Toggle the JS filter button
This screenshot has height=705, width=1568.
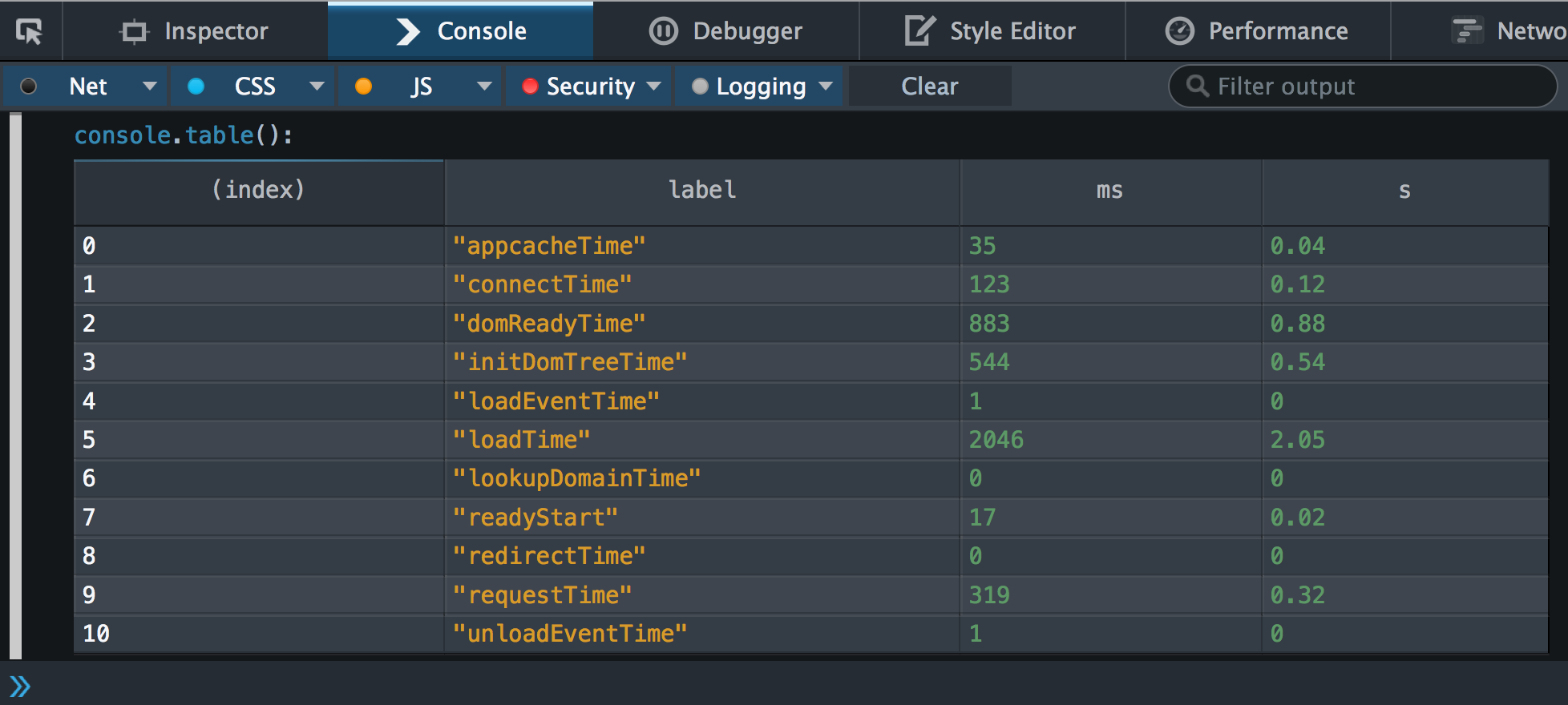(x=409, y=86)
